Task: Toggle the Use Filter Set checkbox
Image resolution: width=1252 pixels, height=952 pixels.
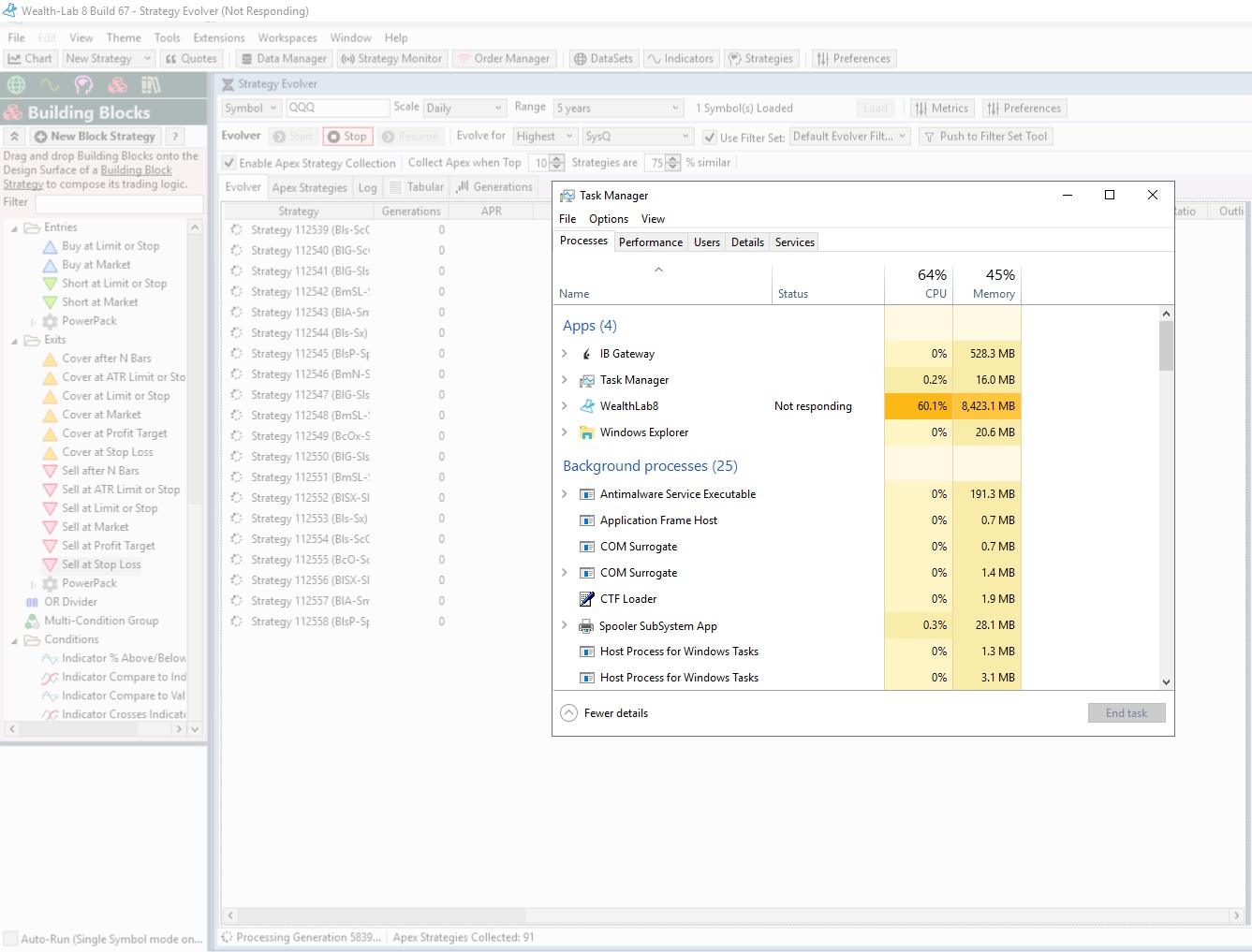Action: pos(710,138)
